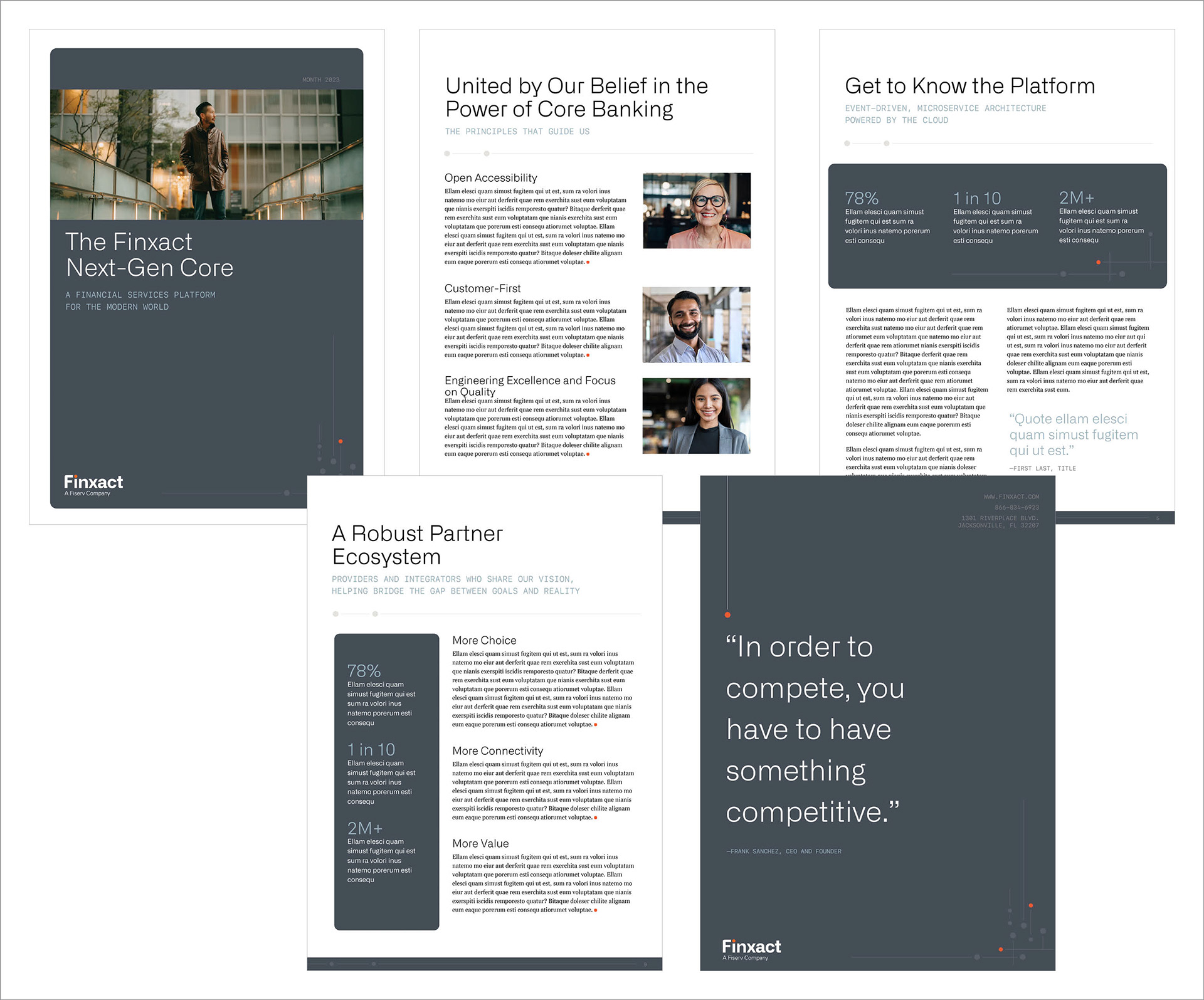
Task: Click the 'More Choice' heading
Action: (484, 641)
